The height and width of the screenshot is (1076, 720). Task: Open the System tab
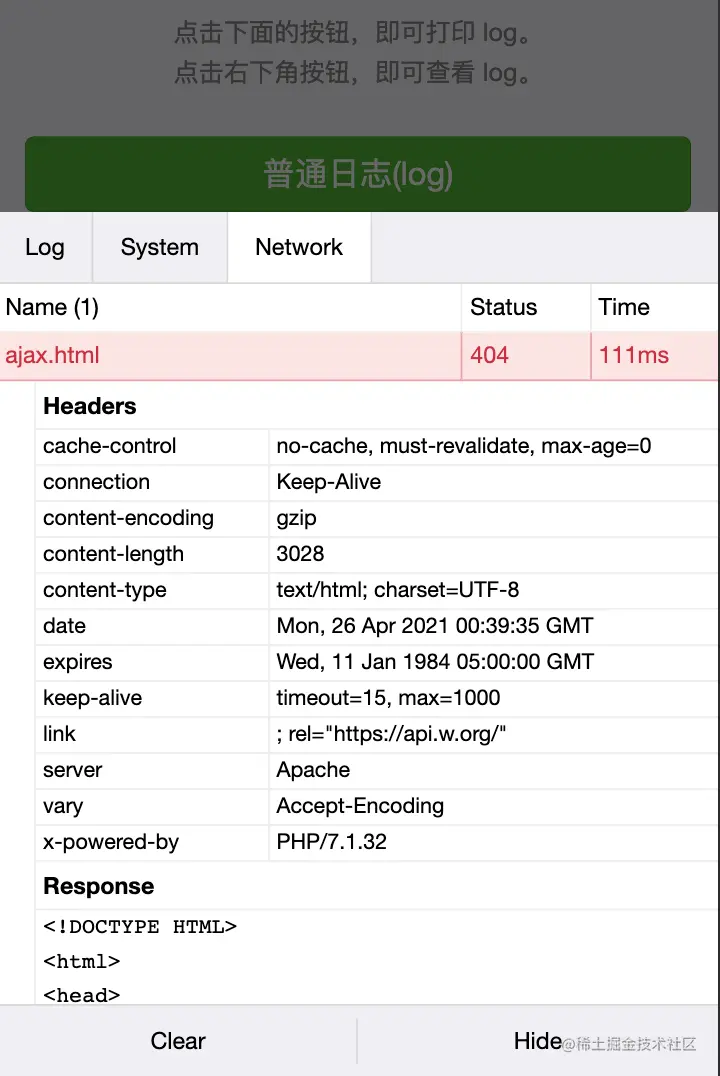(x=160, y=247)
